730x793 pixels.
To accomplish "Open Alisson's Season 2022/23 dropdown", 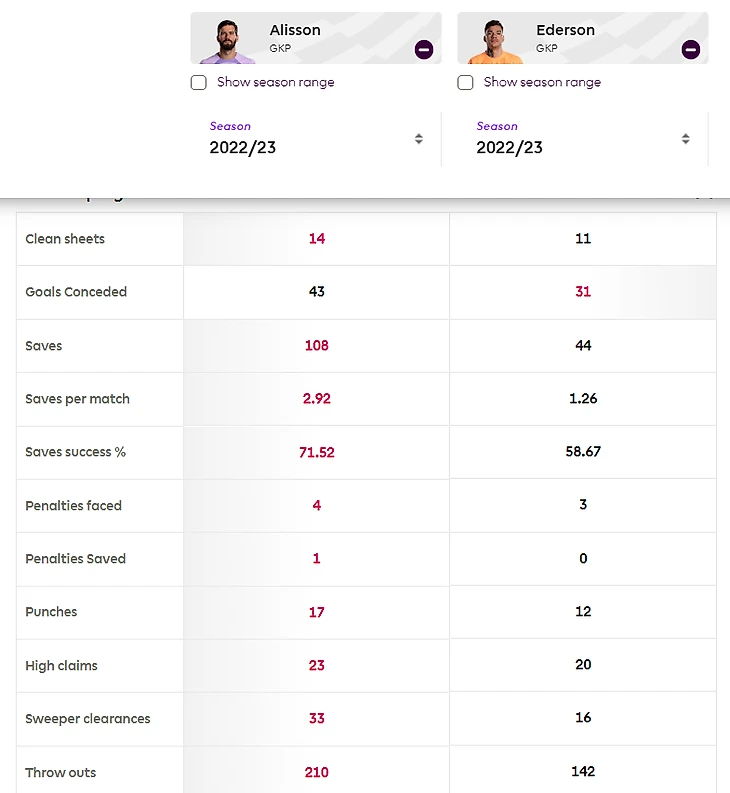I will [316, 139].
